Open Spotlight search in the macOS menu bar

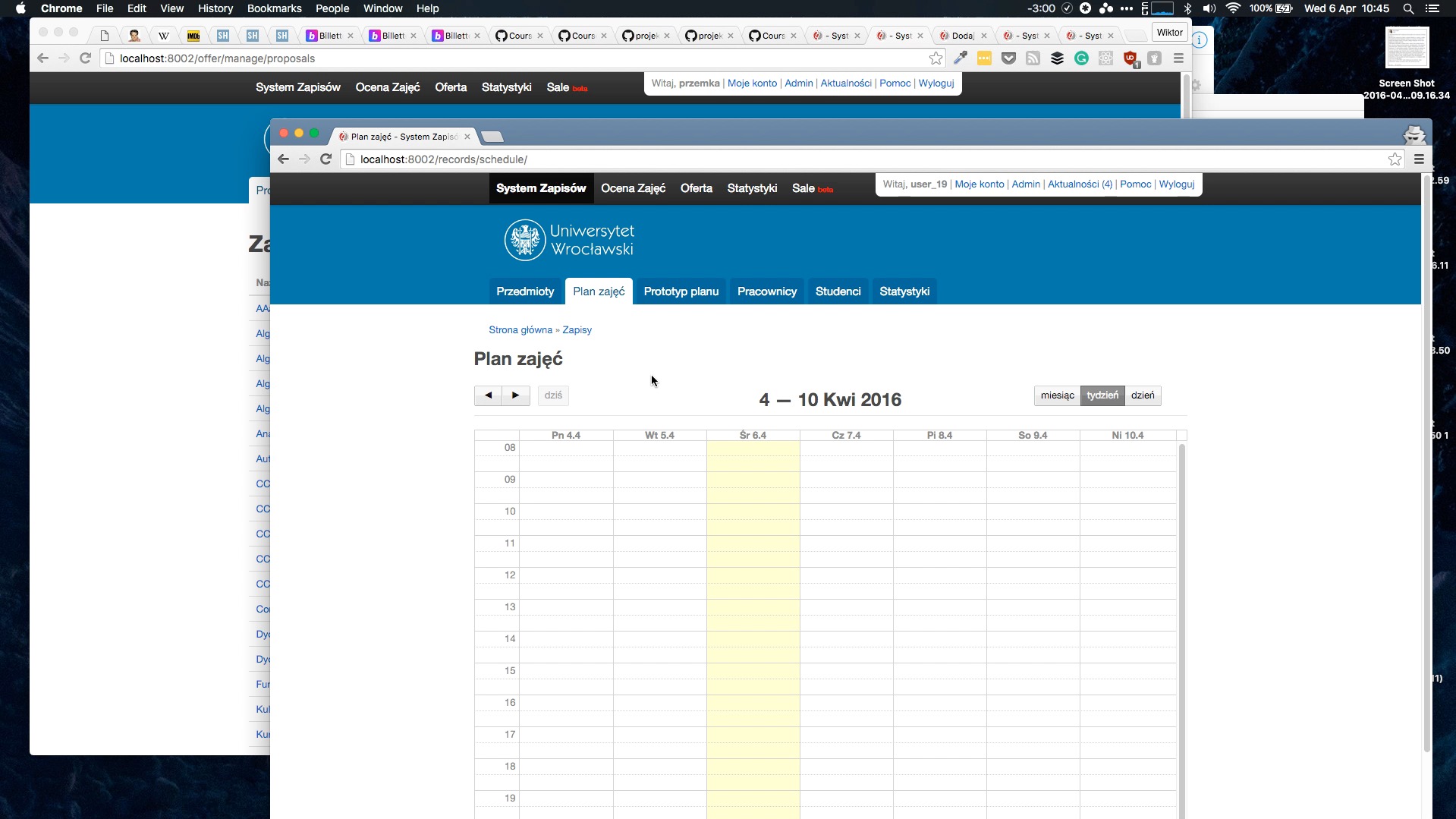click(x=1408, y=8)
